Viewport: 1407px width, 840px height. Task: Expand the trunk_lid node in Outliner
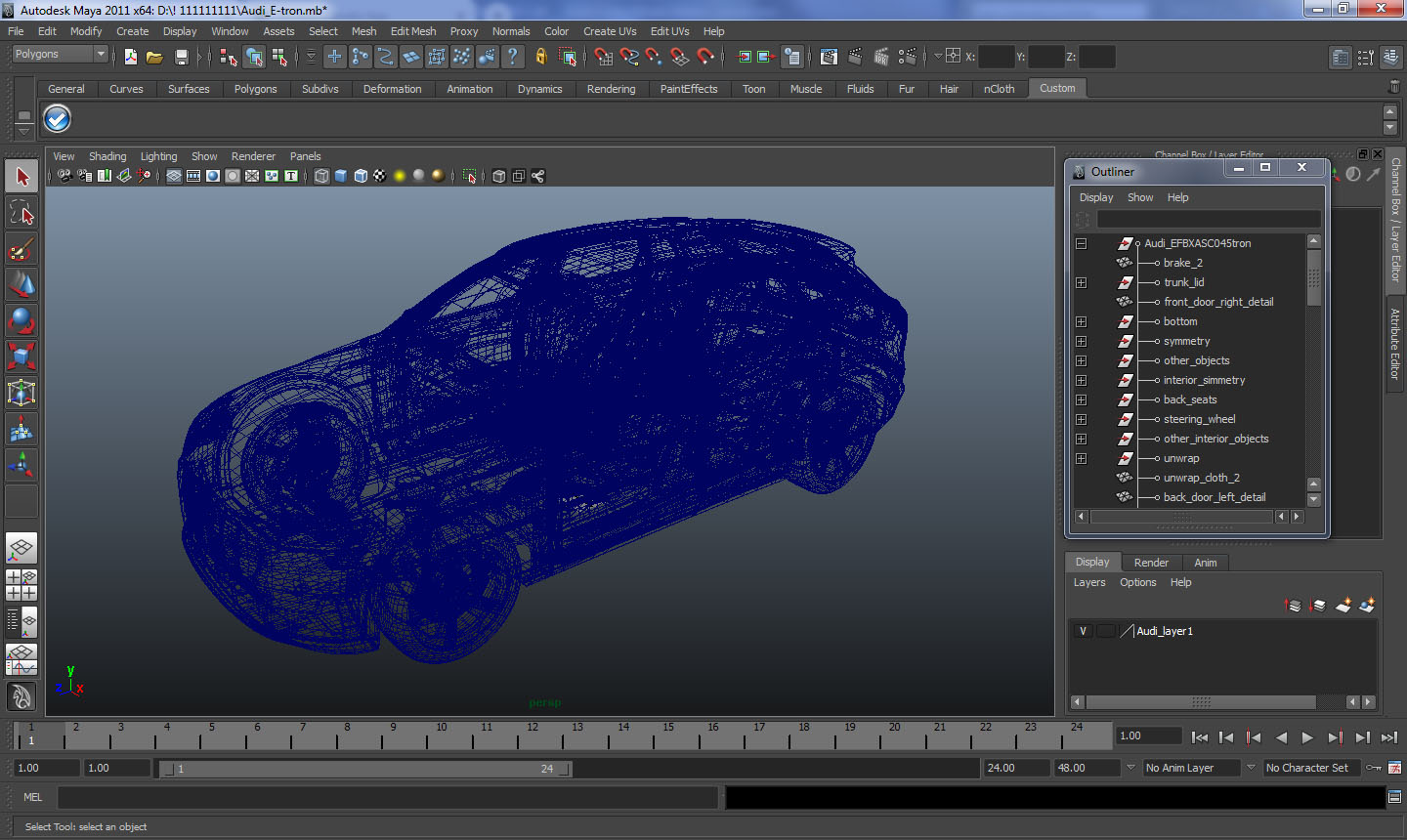[x=1081, y=282]
